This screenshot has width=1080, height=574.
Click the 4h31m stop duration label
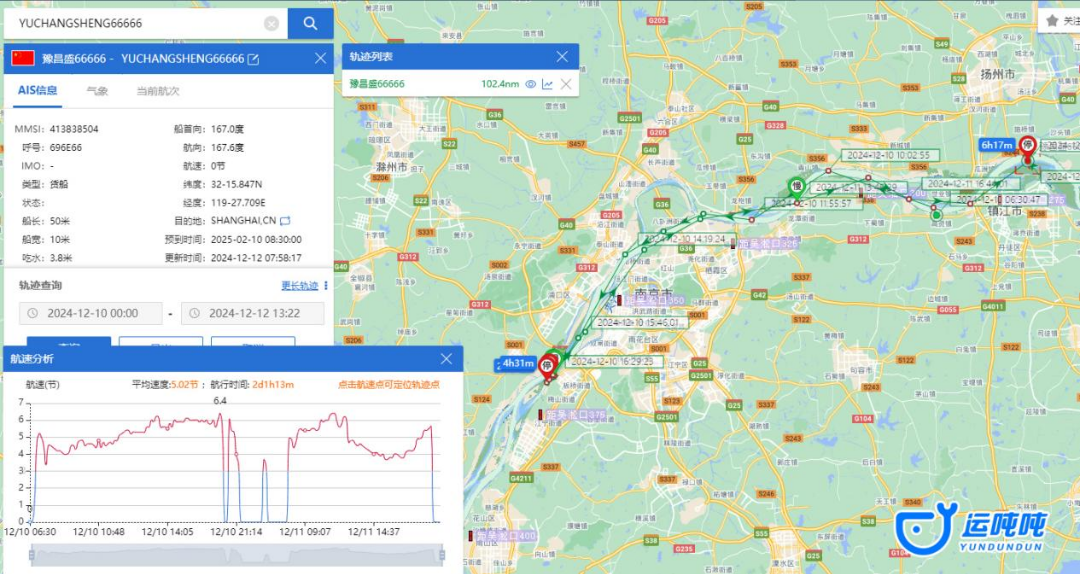[517, 363]
